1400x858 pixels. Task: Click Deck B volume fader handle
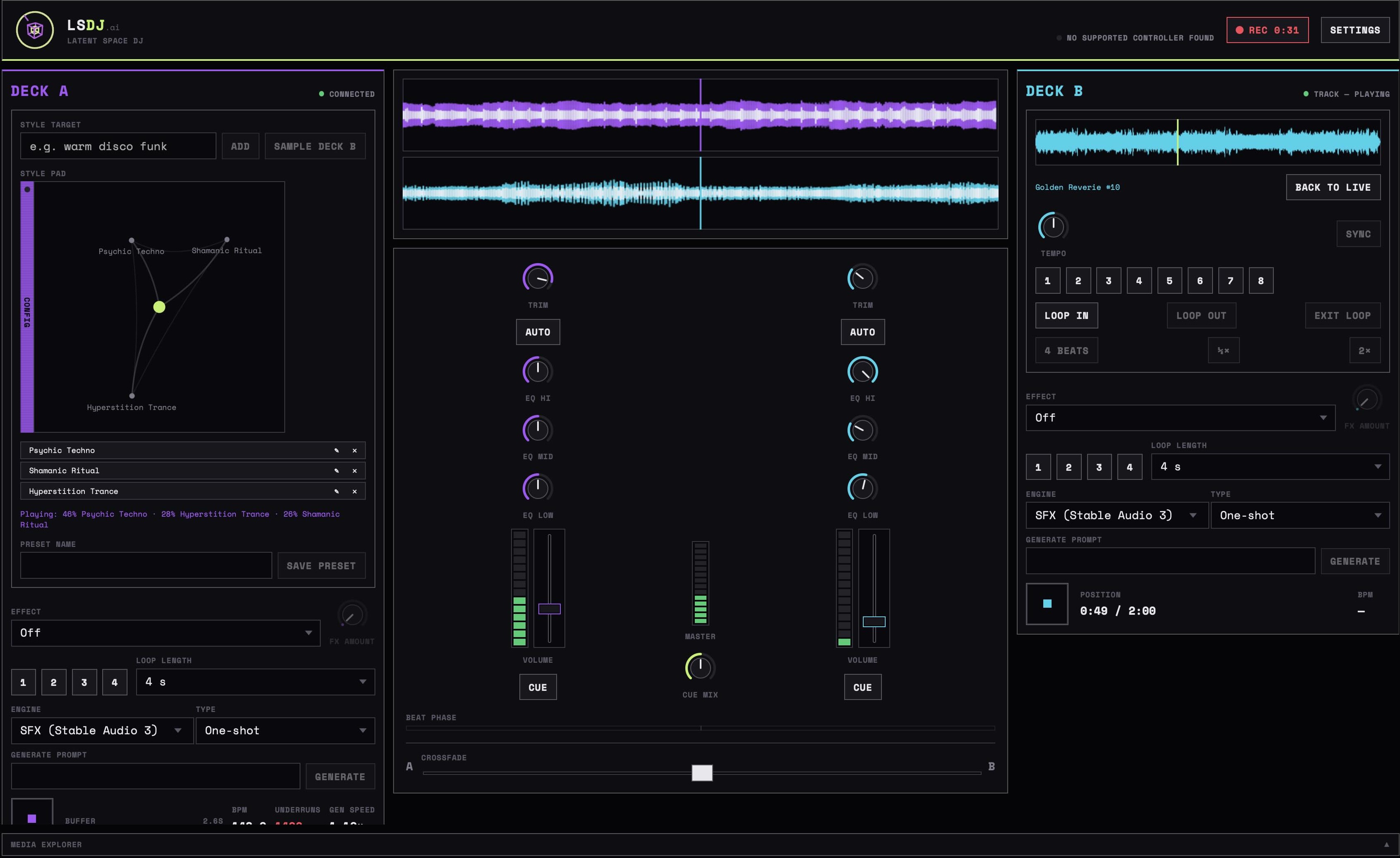click(874, 622)
